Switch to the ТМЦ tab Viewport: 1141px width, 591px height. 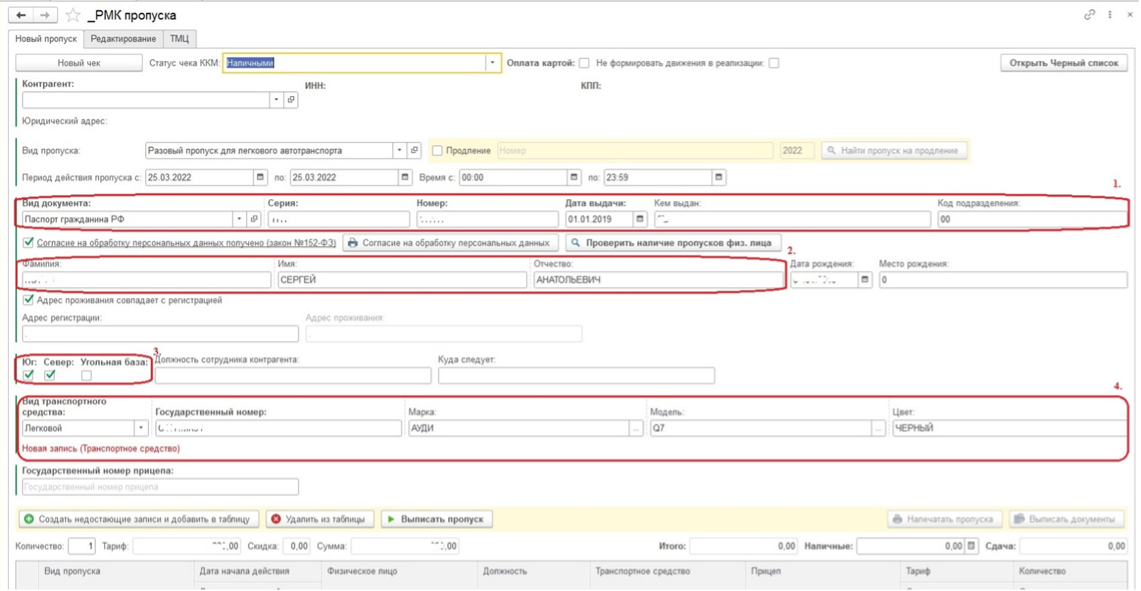(179, 39)
